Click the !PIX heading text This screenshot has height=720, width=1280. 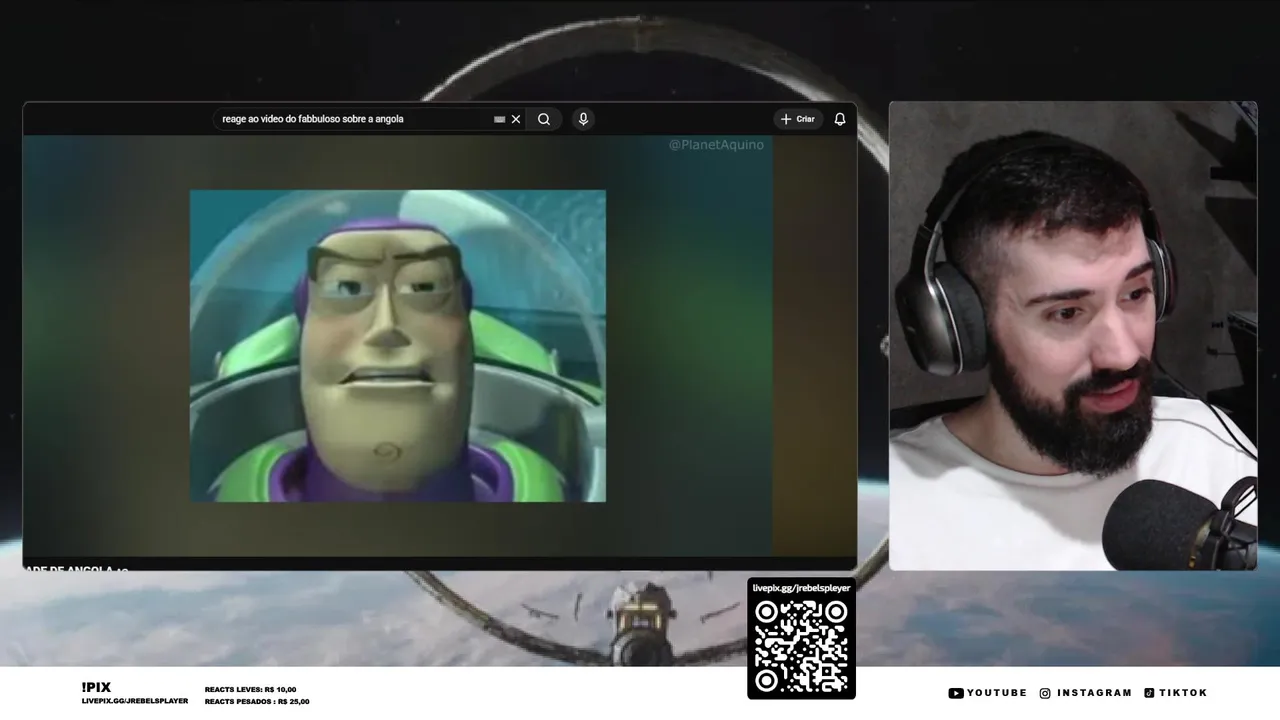(x=96, y=687)
